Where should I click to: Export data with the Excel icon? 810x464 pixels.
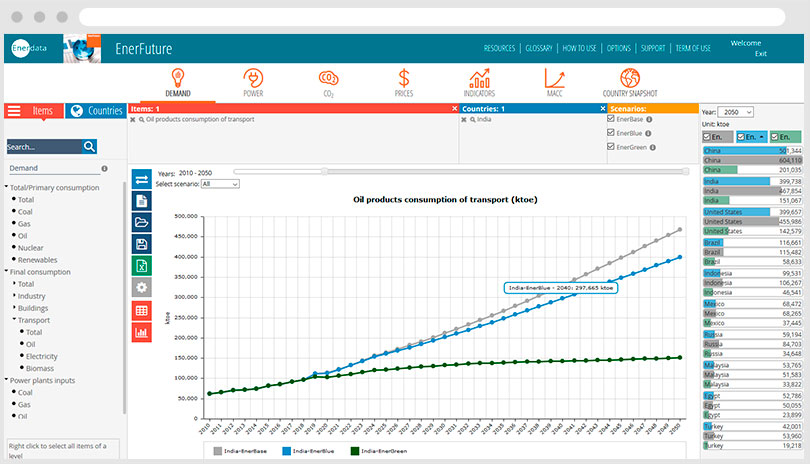142,266
